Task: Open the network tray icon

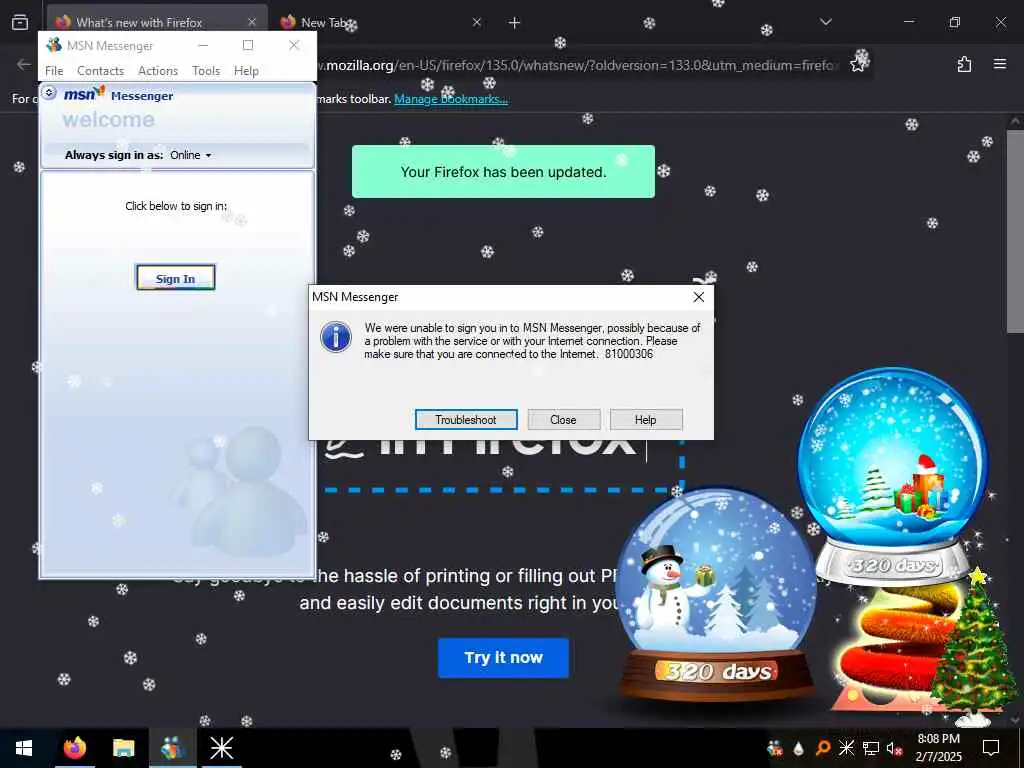Action: (871, 748)
